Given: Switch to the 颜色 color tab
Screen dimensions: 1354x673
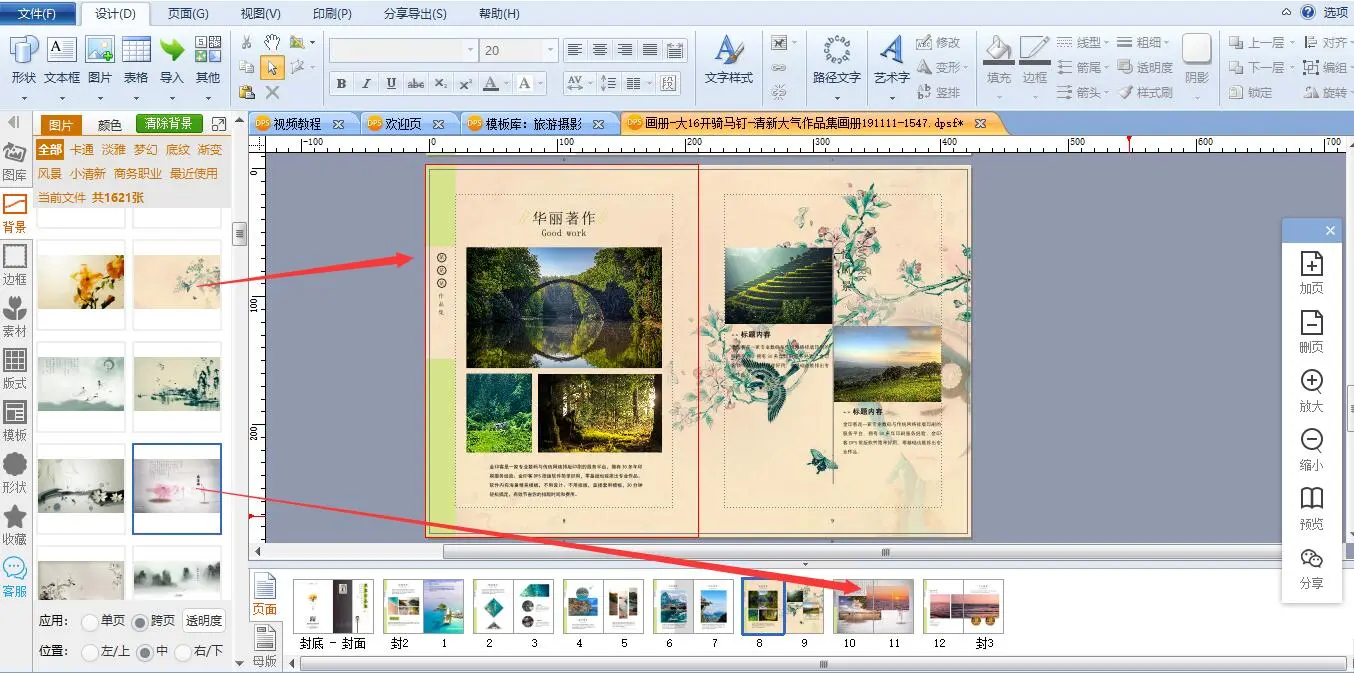Looking at the screenshot, I should 110,125.
